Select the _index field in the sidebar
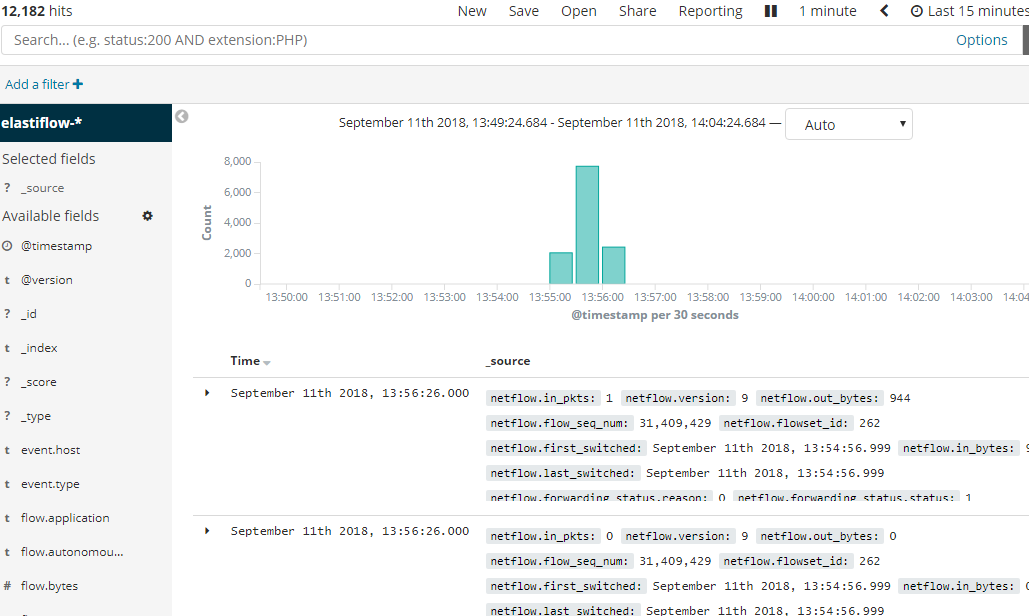The width and height of the screenshot is (1029, 616). (x=39, y=348)
